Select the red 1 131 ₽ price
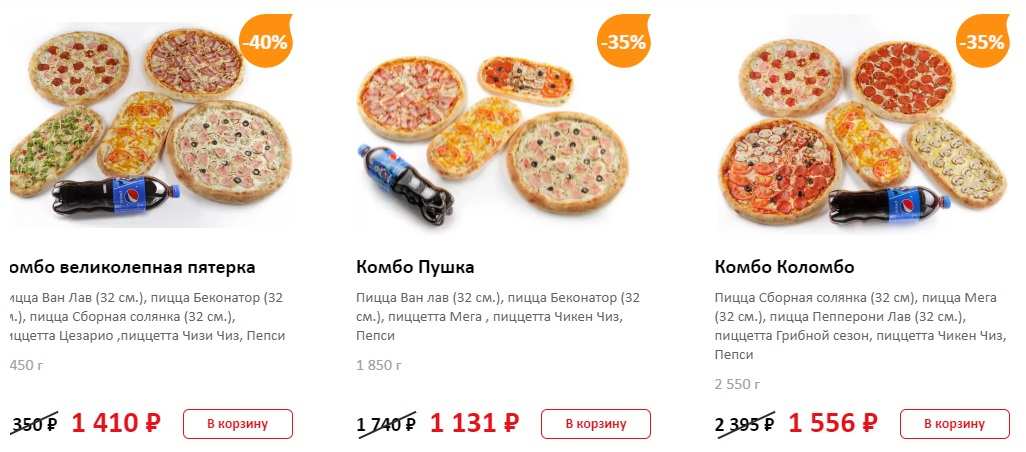Screen dimensions: 1026x452 point(474,423)
